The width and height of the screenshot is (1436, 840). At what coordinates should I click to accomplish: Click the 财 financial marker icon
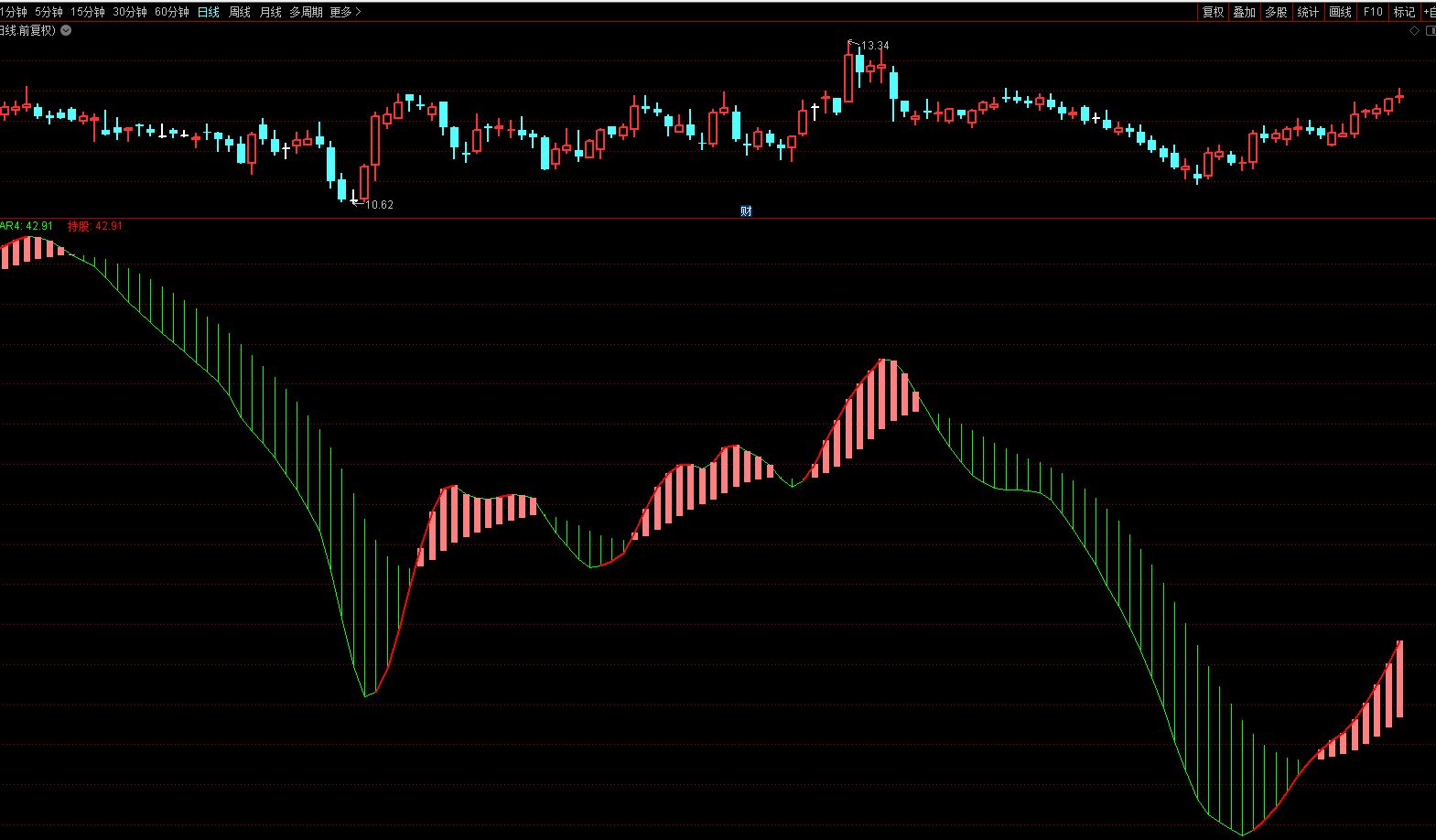click(746, 211)
